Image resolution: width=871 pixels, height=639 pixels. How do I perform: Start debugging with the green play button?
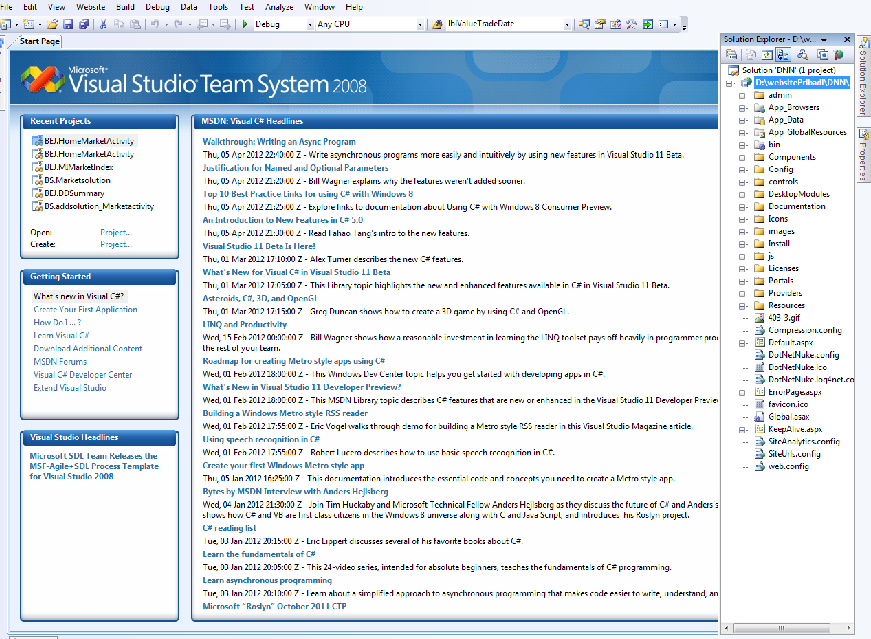tap(245, 22)
